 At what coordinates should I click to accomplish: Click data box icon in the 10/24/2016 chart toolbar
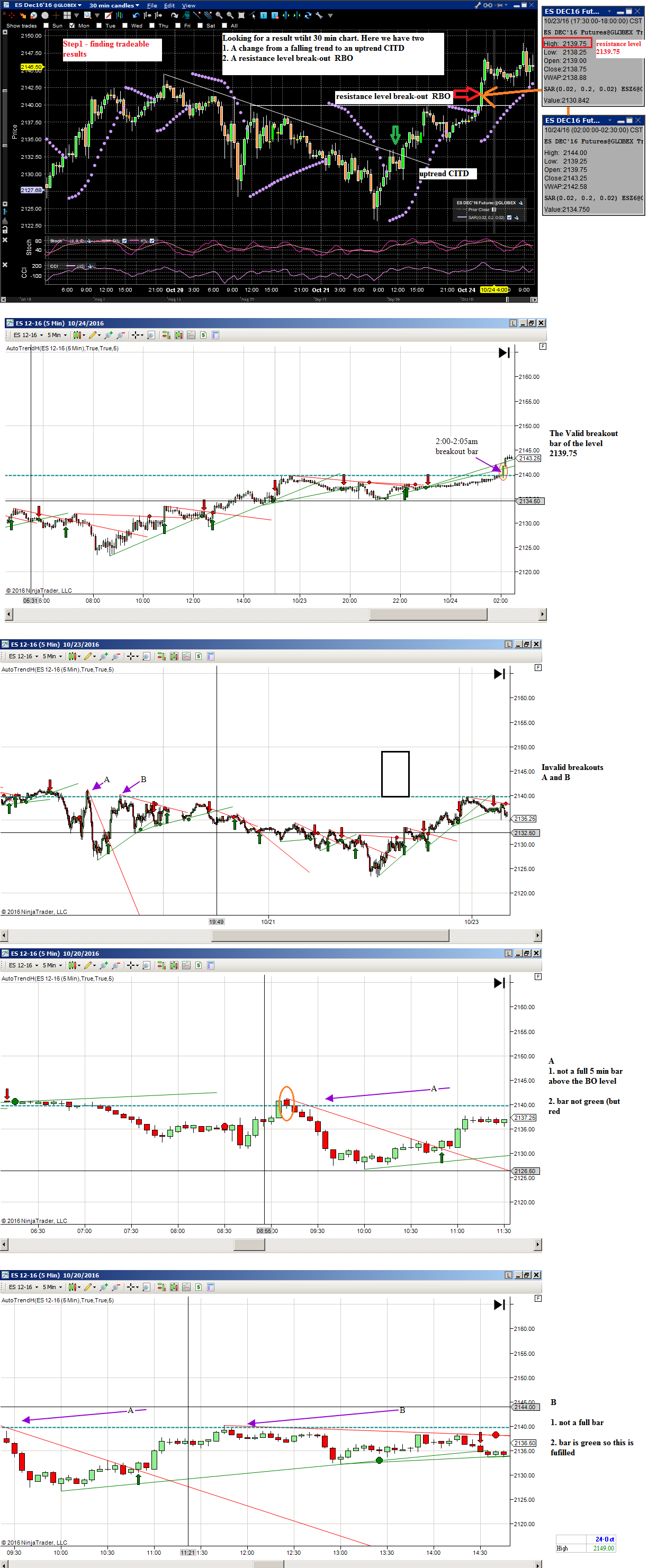click(151, 335)
